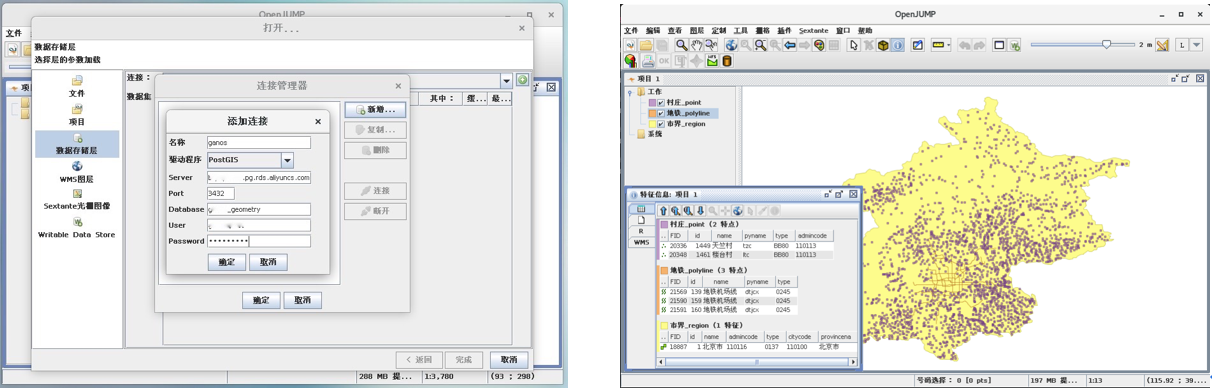Open the Sextante menu
This screenshot has width=1212, height=390.
(814, 30)
